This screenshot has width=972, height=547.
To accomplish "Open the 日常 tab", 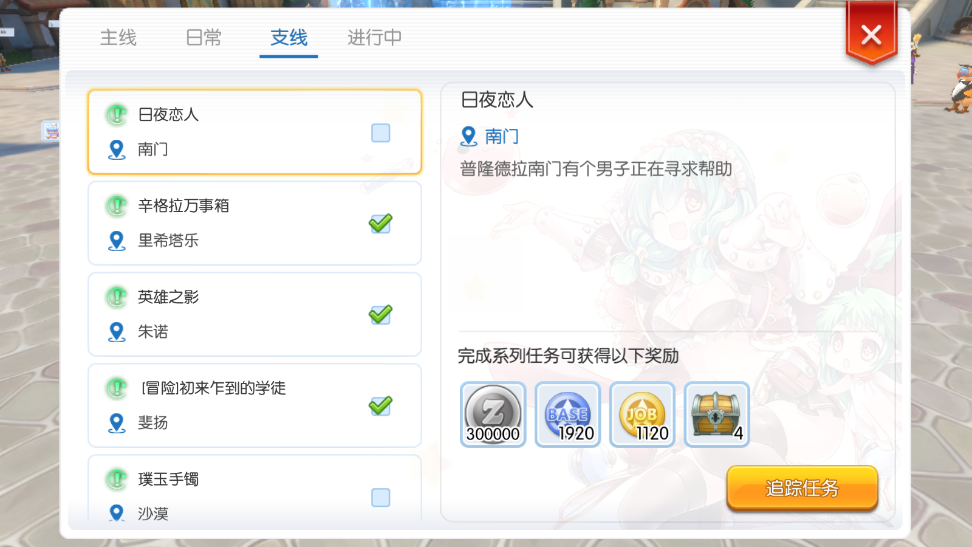I will (203, 38).
